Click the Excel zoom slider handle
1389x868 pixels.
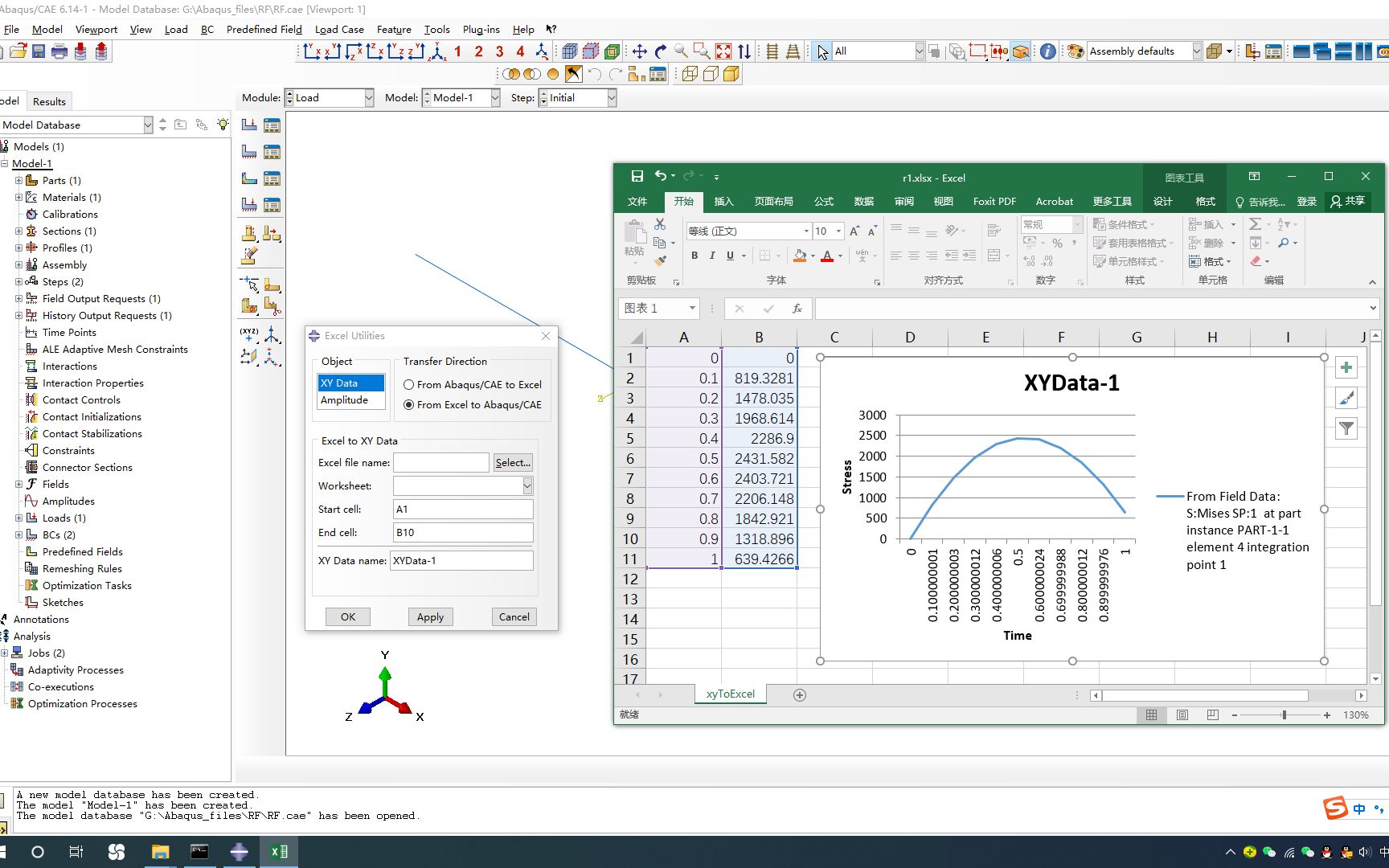[x=1284, y=714]
